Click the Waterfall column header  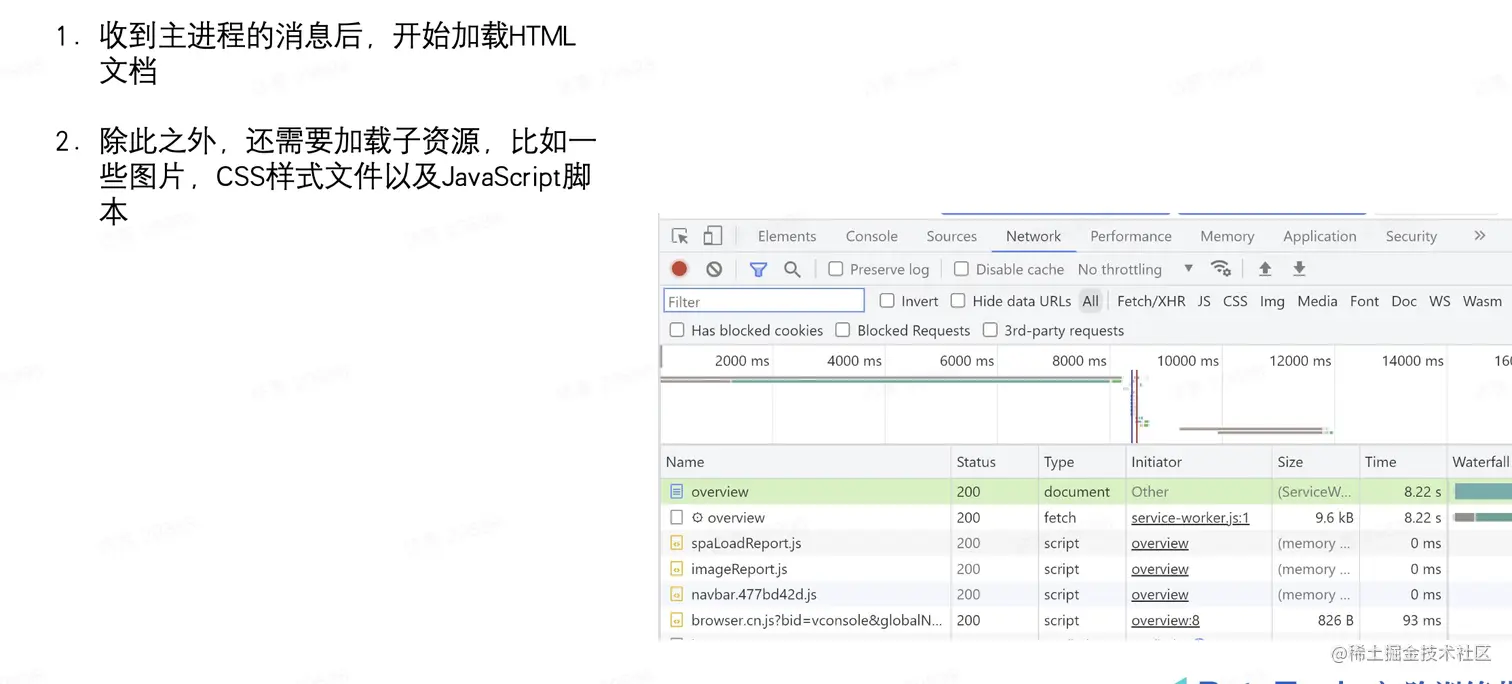pos(1480,462)
